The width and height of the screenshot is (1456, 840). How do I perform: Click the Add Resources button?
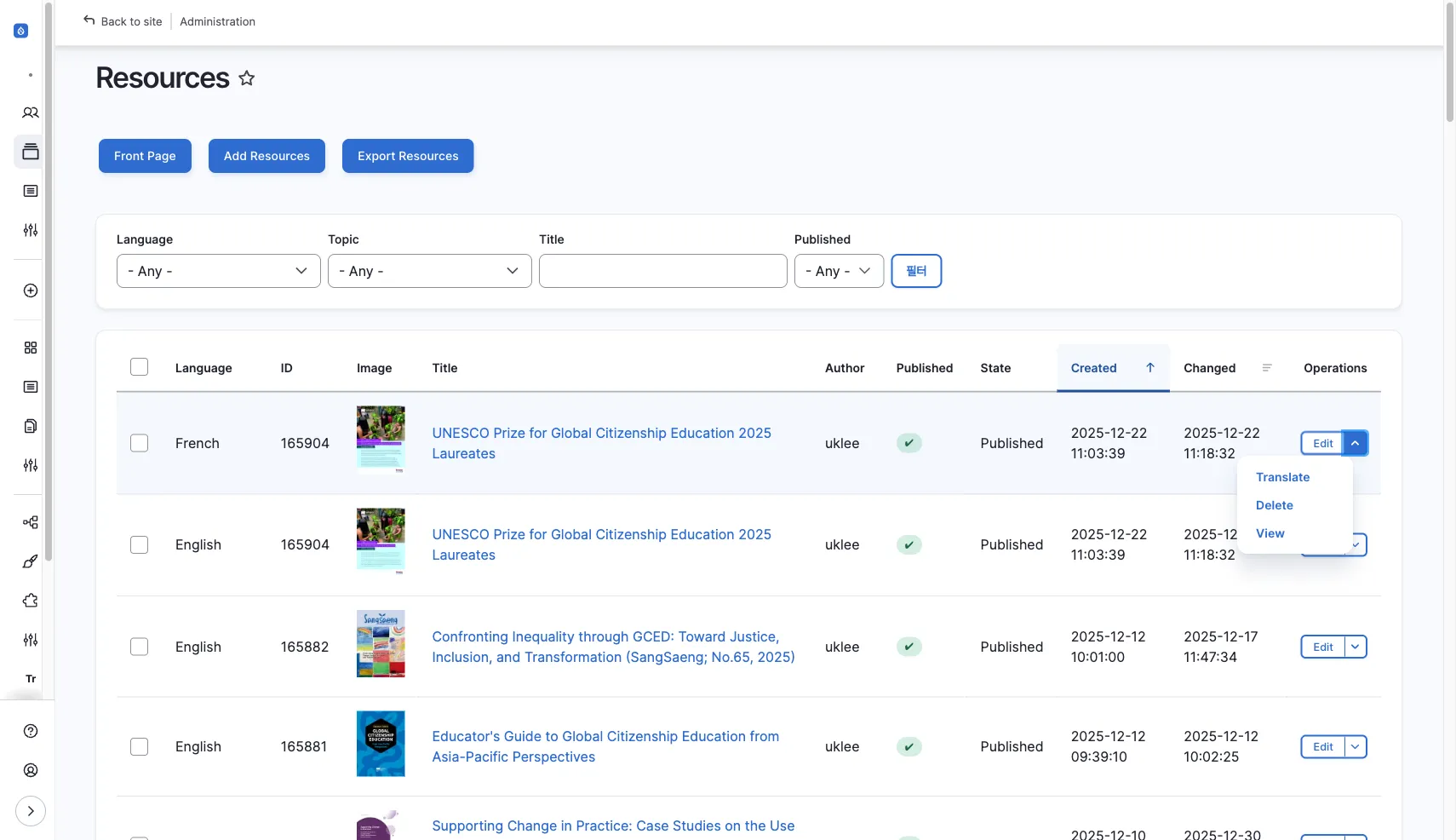(x=267, y=156)
